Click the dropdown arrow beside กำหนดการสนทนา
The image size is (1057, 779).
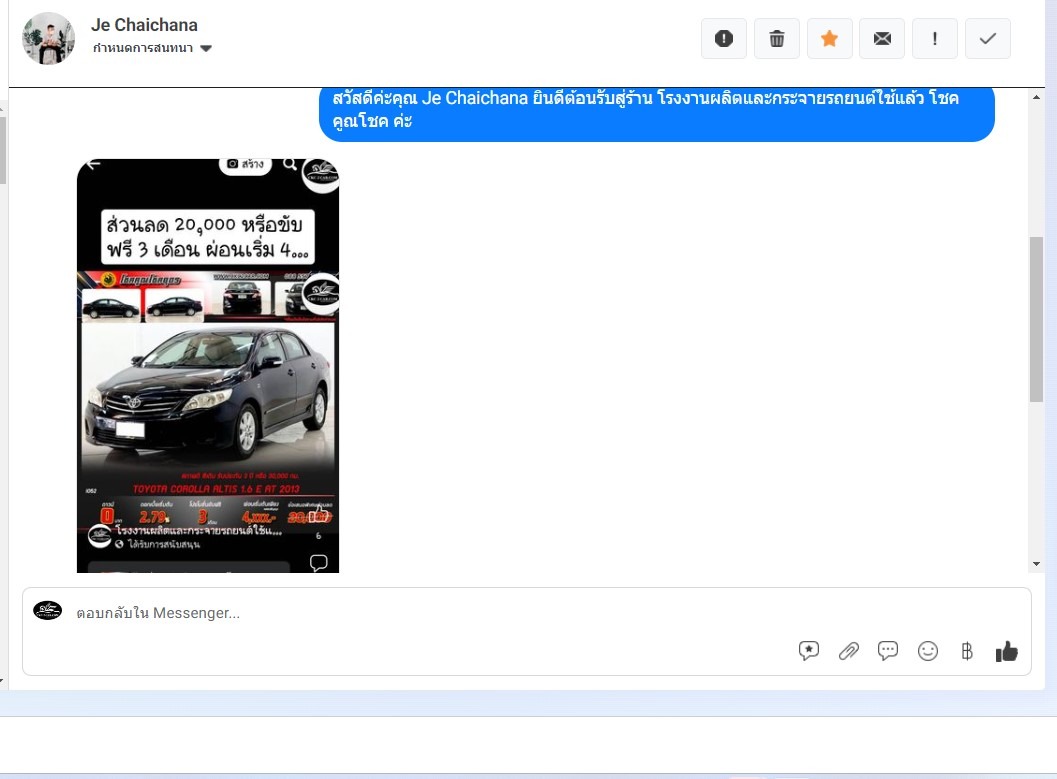pyautogui.click(x=206, y=48)
